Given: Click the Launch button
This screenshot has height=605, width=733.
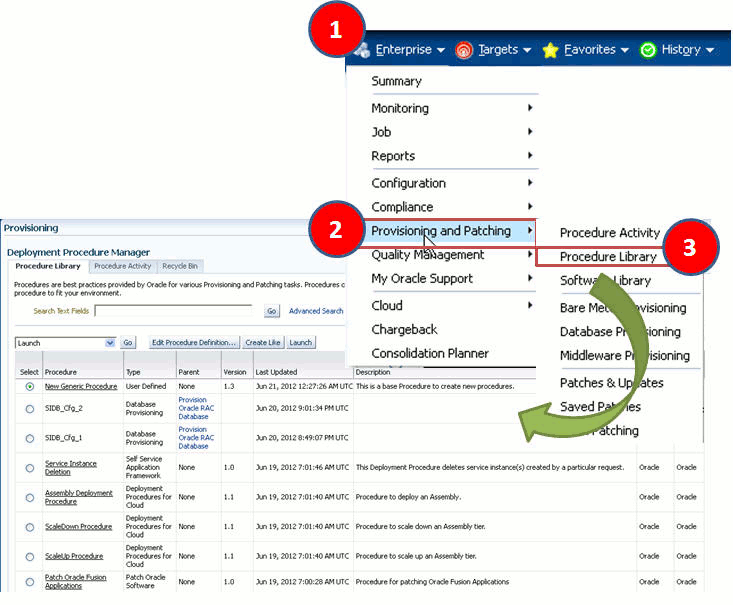Looking at the screenshot, I should coord(301,343).
